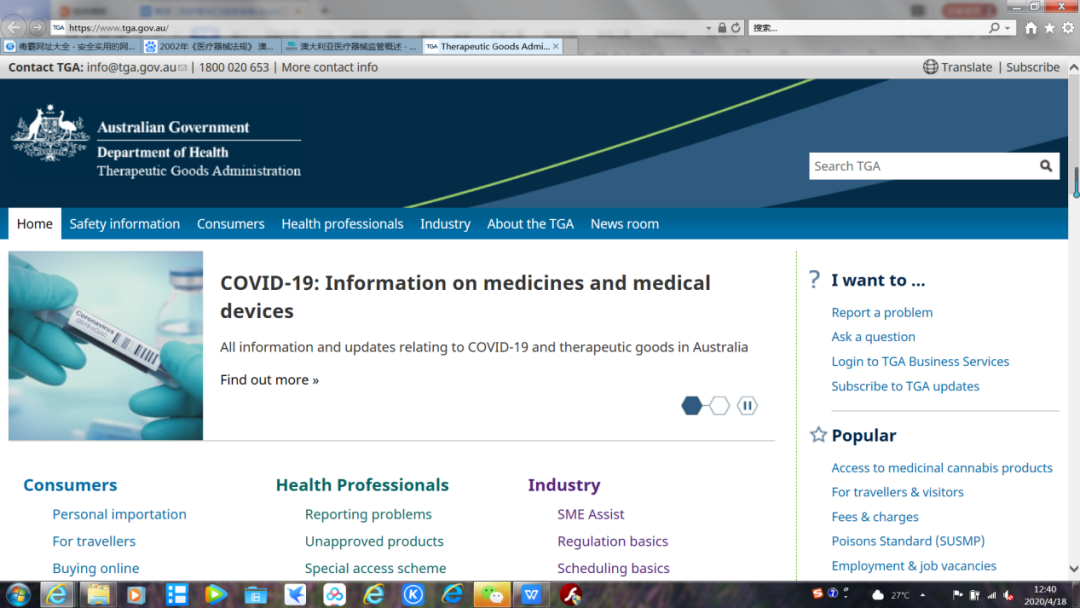Click the Find out more link

tap(269, 380)
